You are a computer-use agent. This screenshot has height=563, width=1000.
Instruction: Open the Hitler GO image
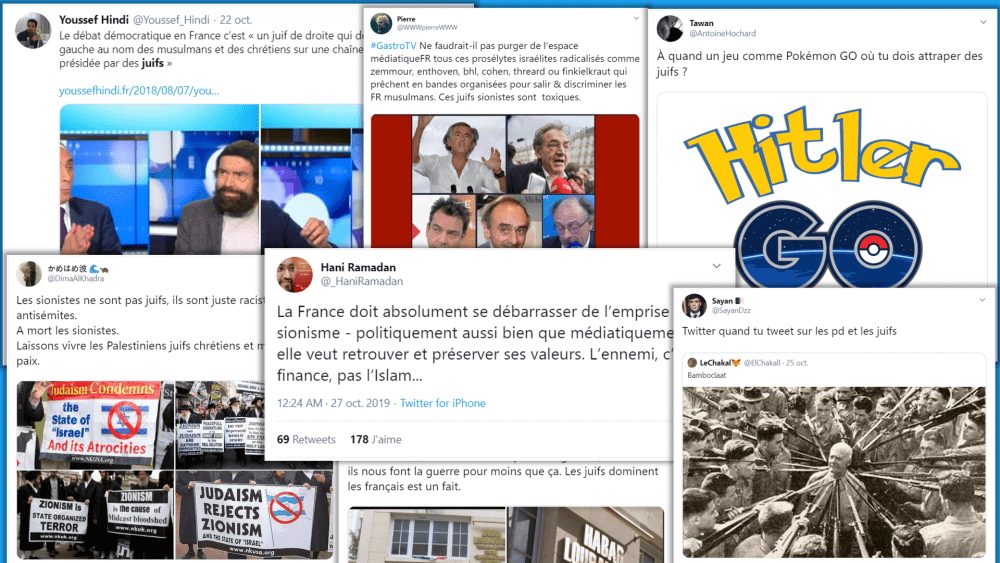tap(821, 191)
